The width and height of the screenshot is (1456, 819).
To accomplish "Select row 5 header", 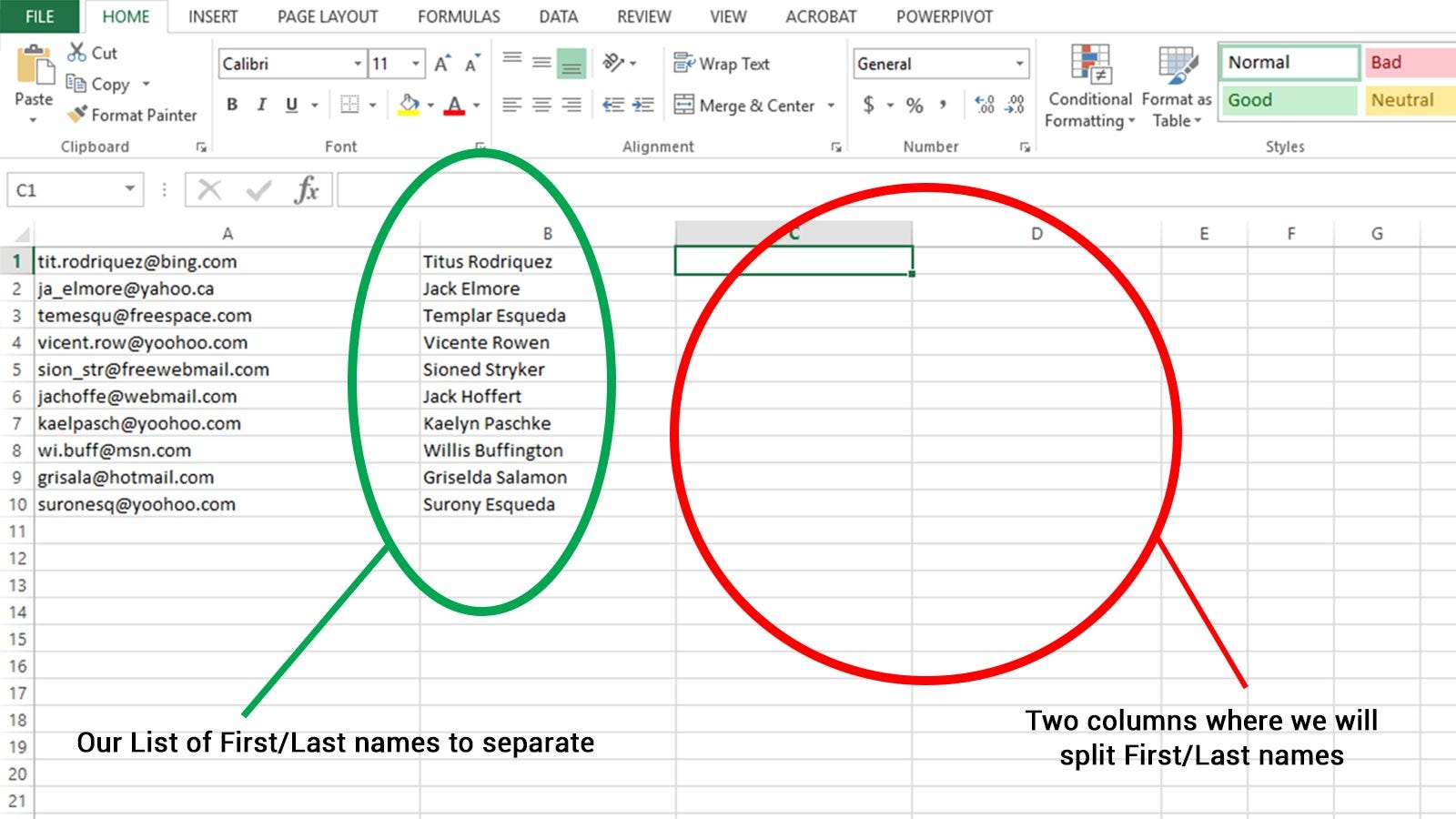I will 16,369.
